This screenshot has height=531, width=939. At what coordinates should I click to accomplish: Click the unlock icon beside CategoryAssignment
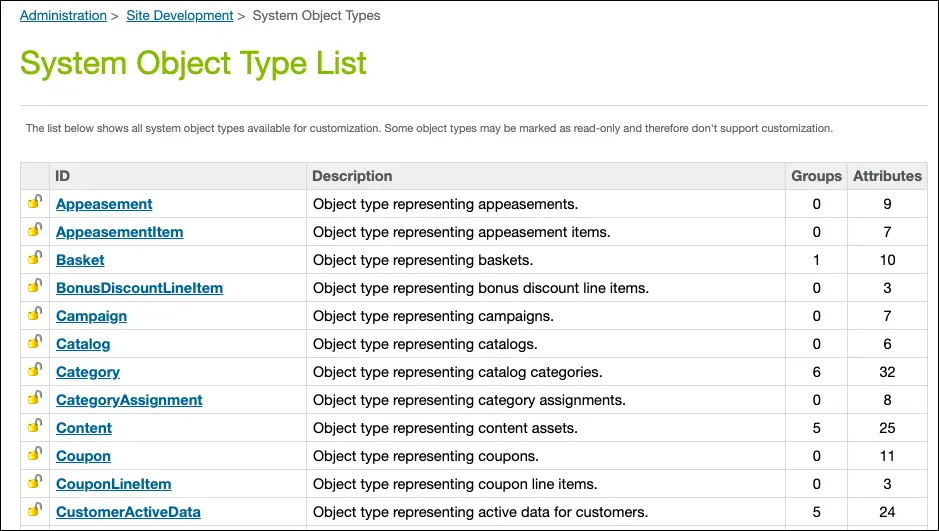pyautogui.click(x=35, y=398)
